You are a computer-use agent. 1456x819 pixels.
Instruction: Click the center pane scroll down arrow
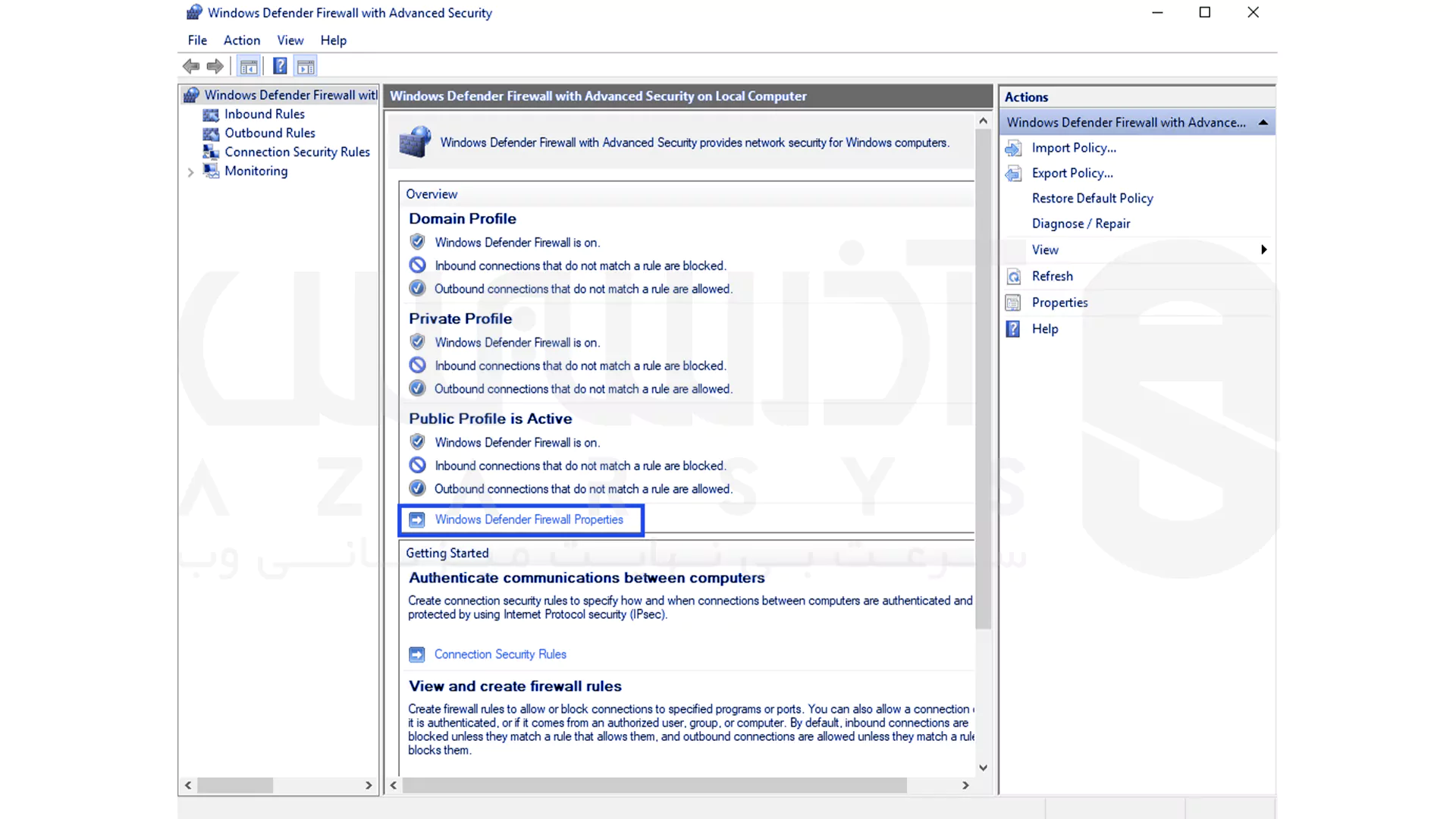coord(983,767)
